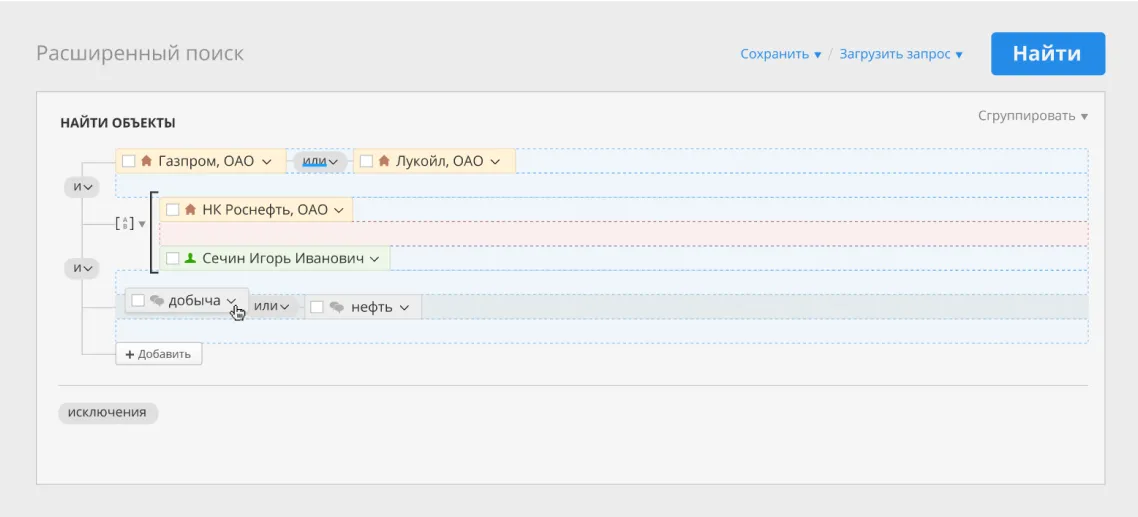
Task: Click the Газпром, ОАО label text
Action: click(x=206, y=161)
